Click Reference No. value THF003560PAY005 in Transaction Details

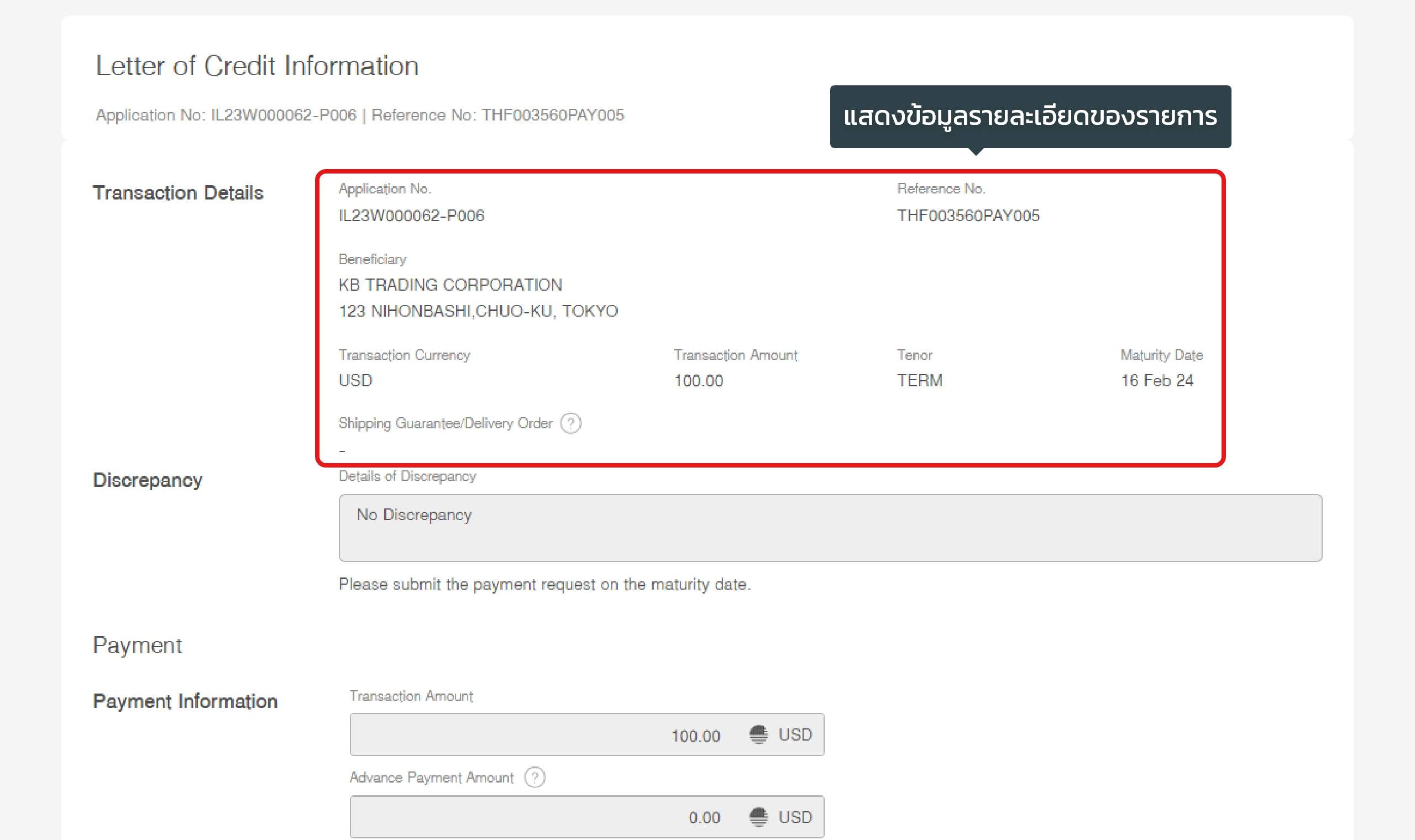(x=968, y=216)
